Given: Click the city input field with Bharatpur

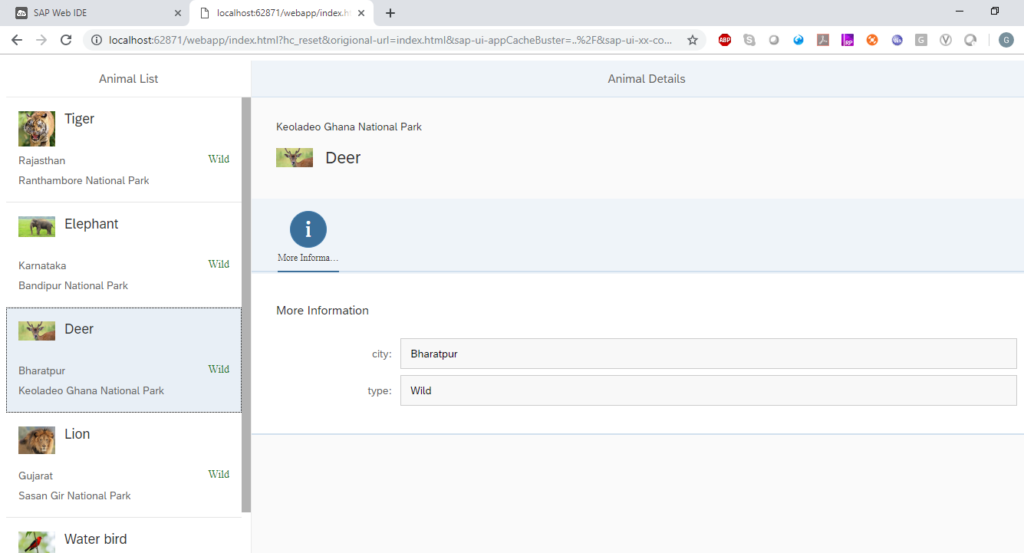Looking at the screenshot, I should click(x=708, y=354).
